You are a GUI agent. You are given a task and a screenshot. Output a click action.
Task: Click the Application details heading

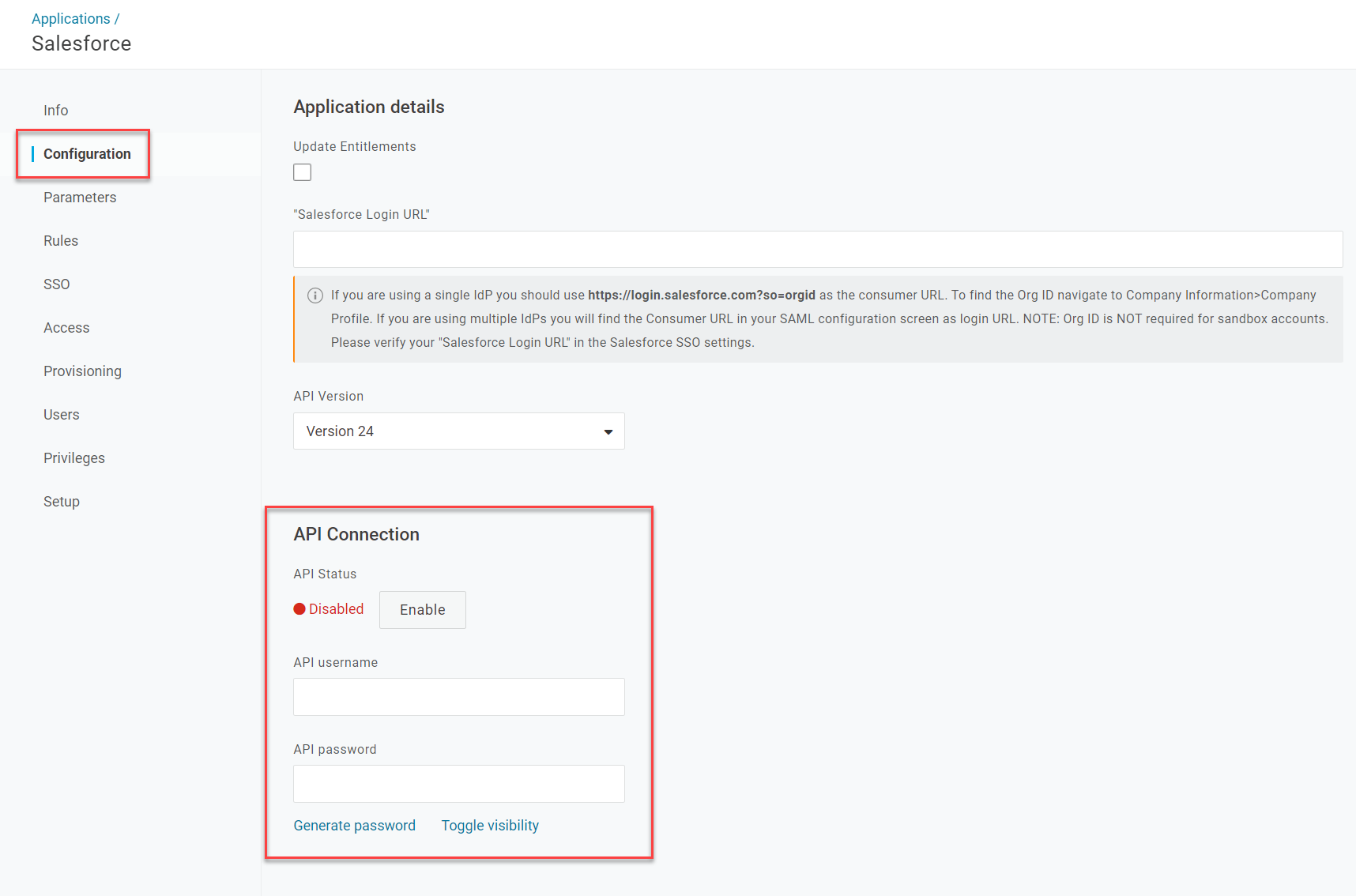tap(369, 107)
